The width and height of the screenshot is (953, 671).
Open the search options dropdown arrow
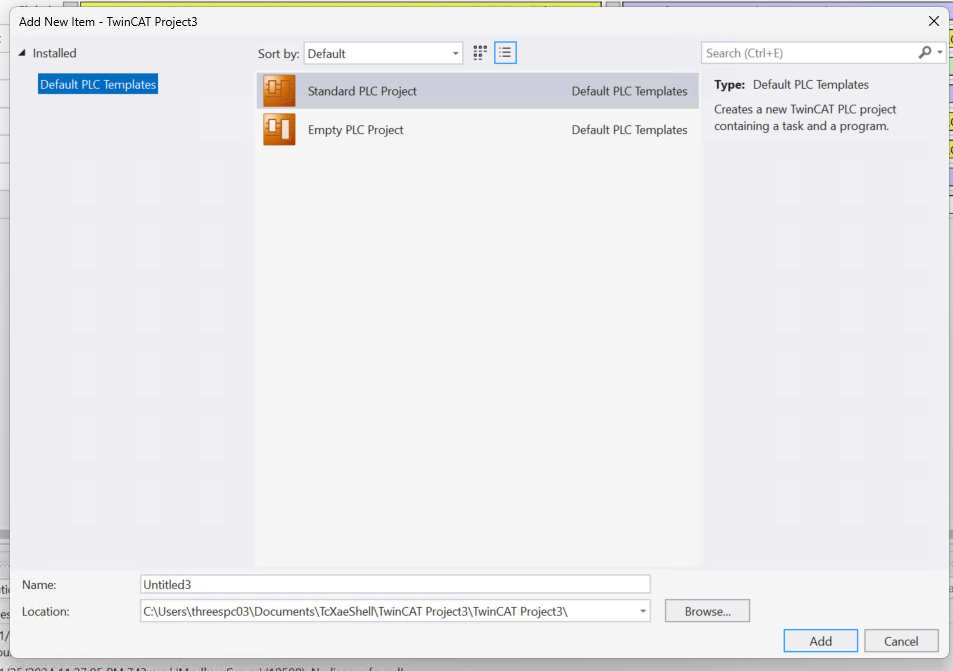(x=940, y=53)
